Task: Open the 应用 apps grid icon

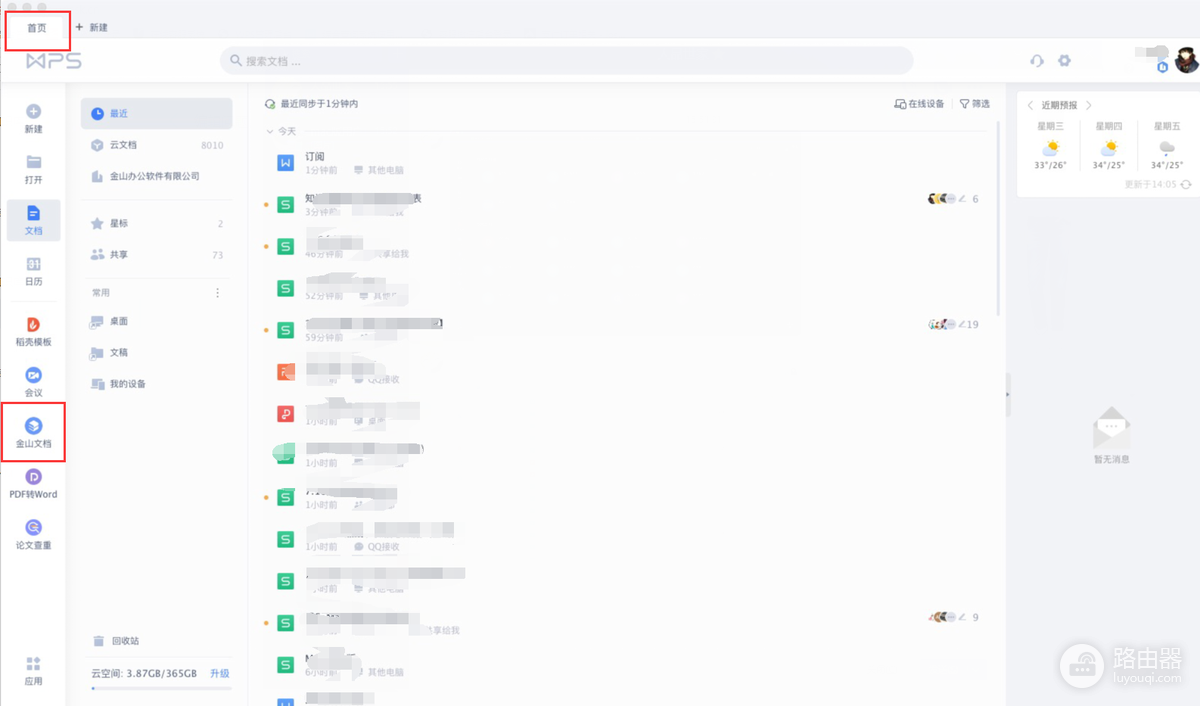Action: (33, 670)
